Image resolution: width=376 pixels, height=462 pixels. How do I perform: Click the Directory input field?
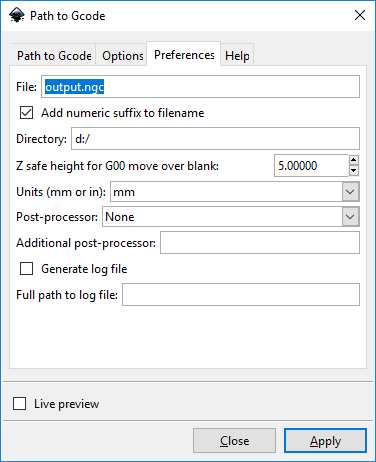215,139
